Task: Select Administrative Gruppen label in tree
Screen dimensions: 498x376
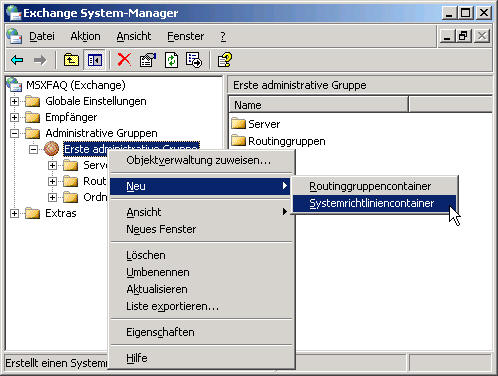Action: coord(101,133)
